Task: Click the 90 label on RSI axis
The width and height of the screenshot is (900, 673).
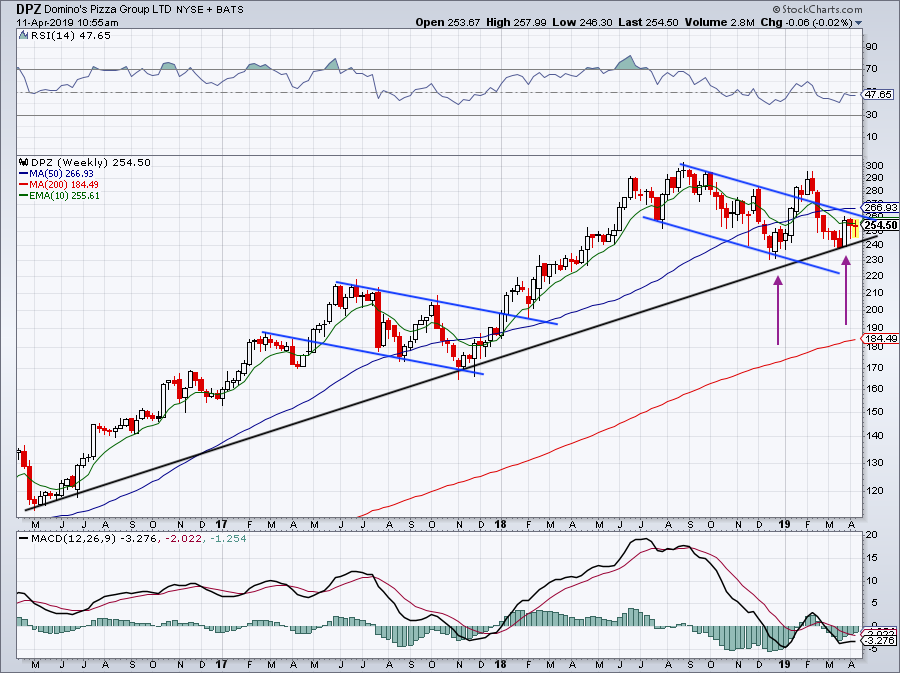Action: click(870, 47)
